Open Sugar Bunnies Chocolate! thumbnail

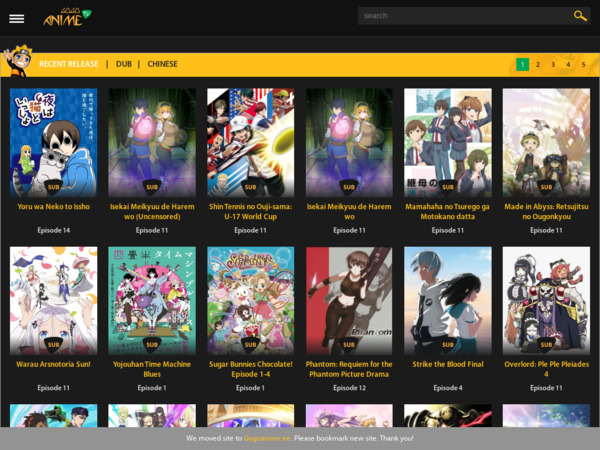pos(251,301)
